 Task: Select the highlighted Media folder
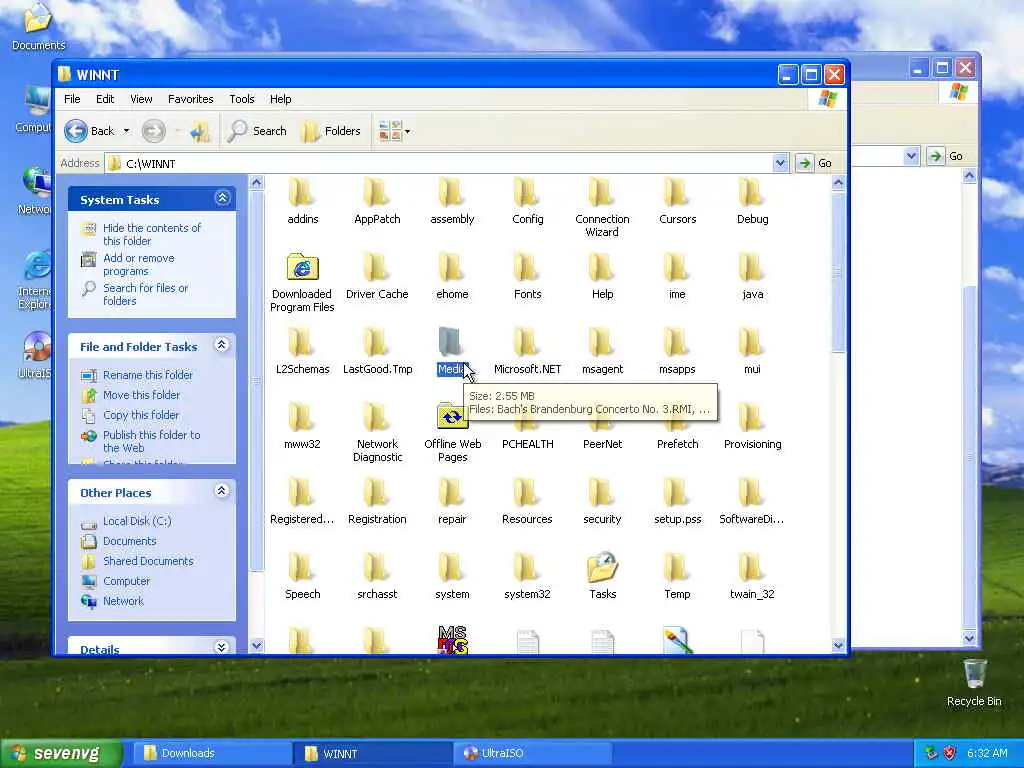coord(452,351)
